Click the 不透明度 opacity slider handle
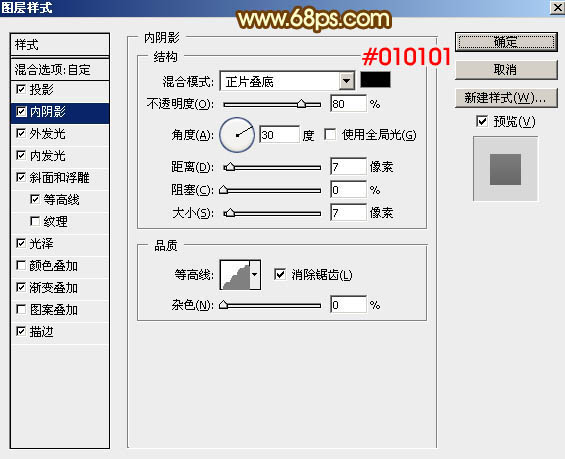565x459 pixels. pos(301,104)
